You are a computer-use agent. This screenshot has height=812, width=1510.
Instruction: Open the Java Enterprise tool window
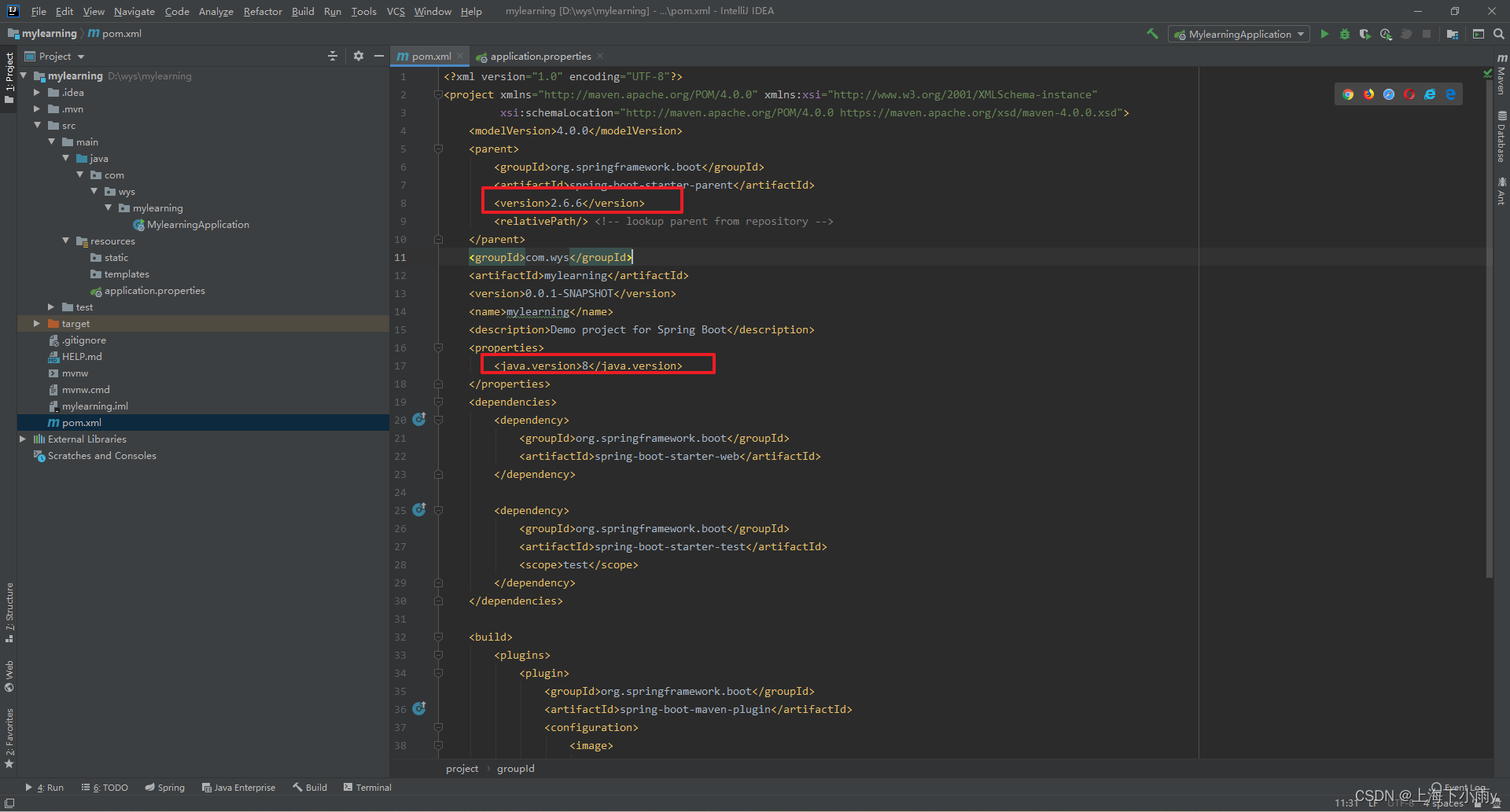238,787
